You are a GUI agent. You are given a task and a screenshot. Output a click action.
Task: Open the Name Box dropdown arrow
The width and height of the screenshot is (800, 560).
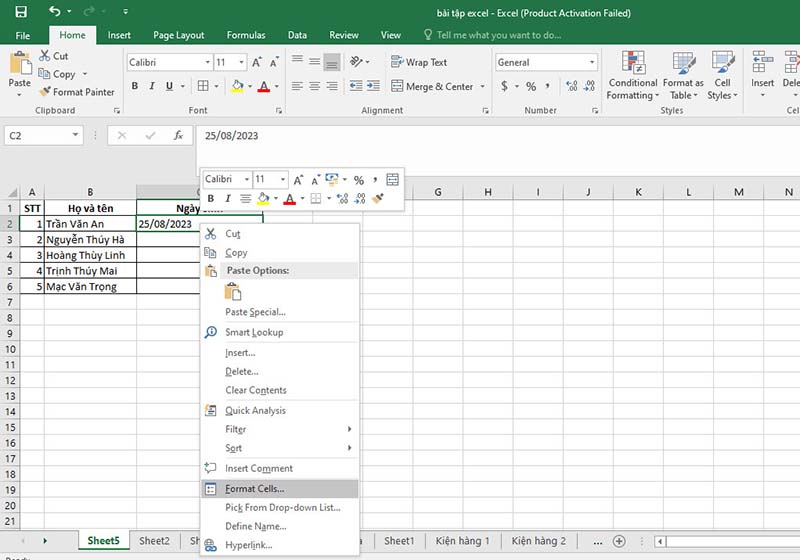pos(75,135)
